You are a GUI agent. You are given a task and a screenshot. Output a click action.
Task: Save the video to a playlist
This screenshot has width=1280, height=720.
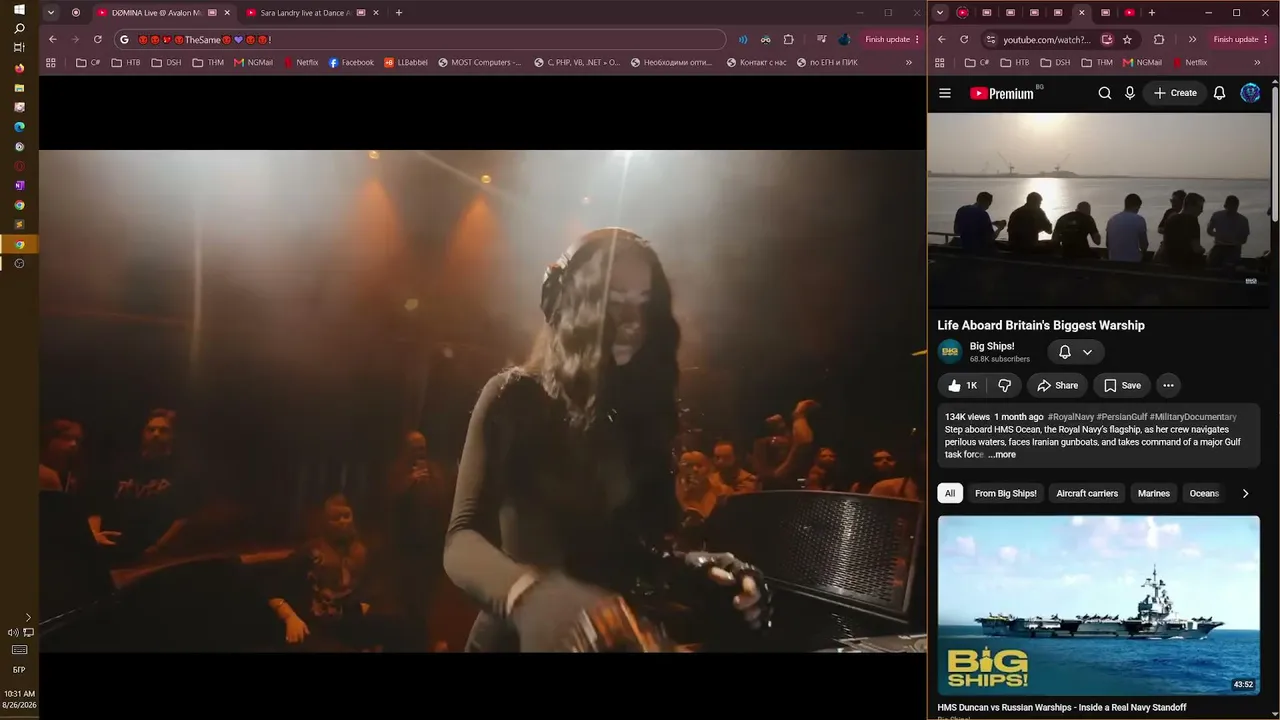click(x=1122, y=385)
